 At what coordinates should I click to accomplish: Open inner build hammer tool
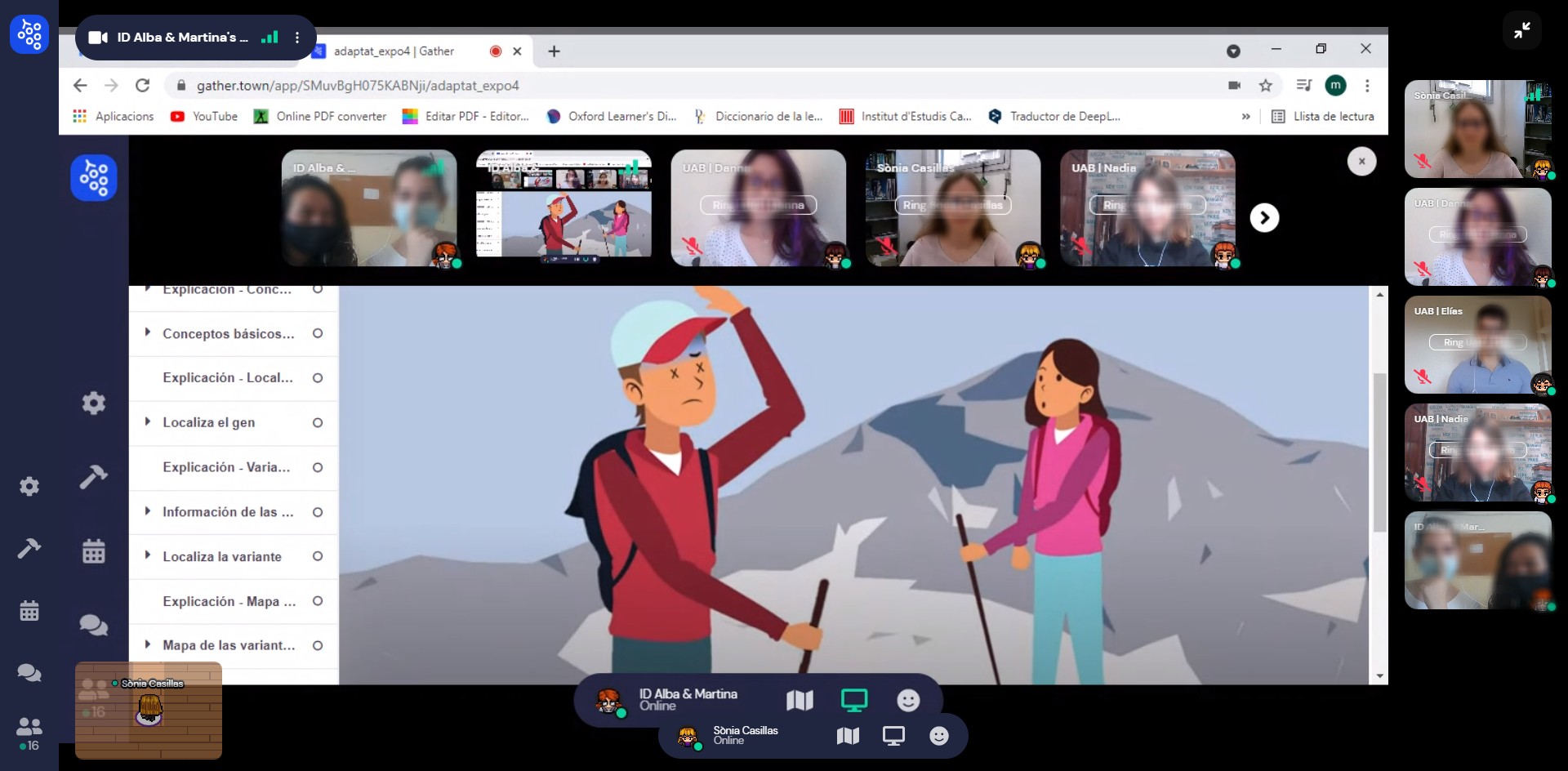[93, 477]
